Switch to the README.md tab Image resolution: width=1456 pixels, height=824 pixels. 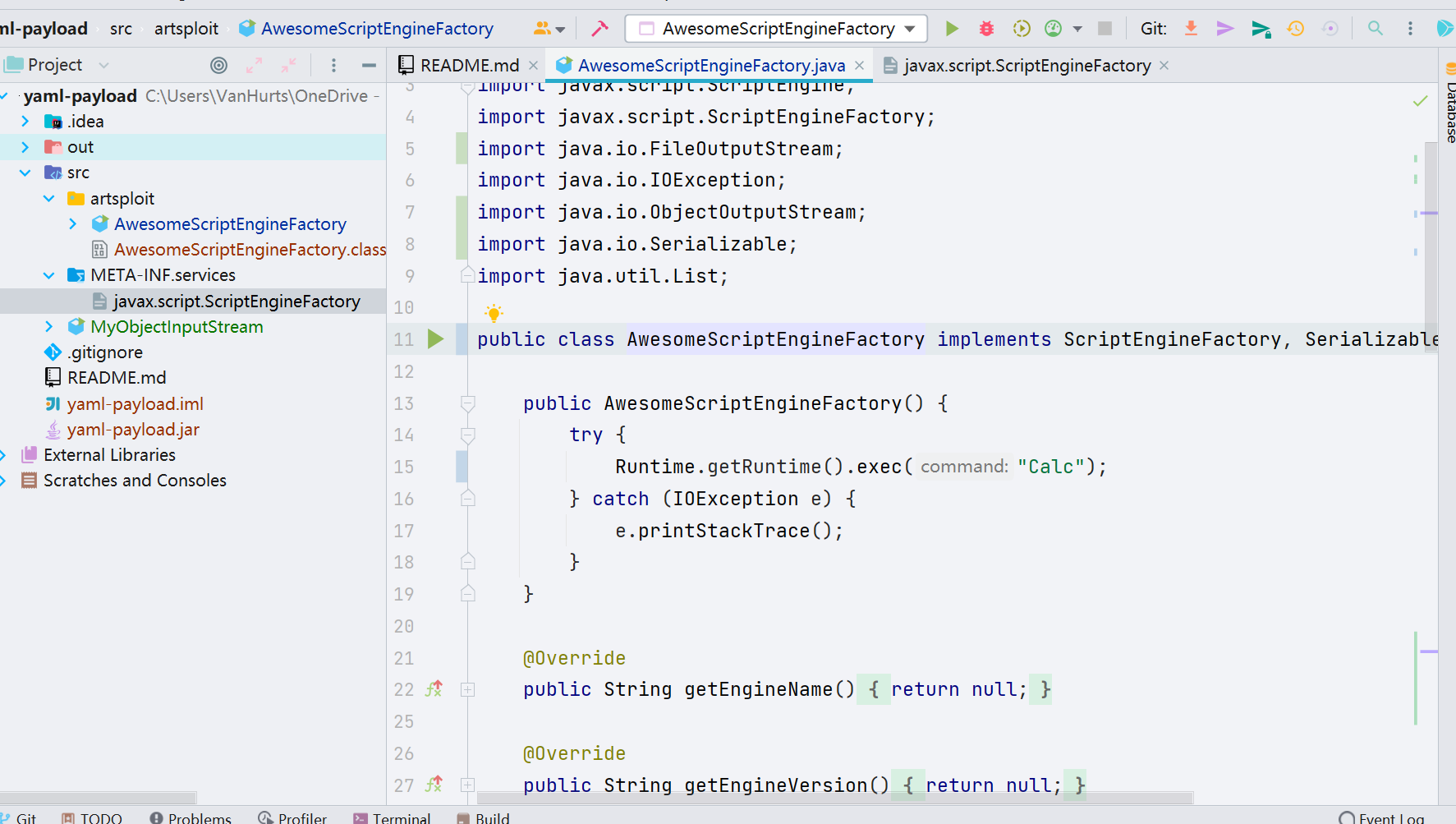tap(466, 65)
